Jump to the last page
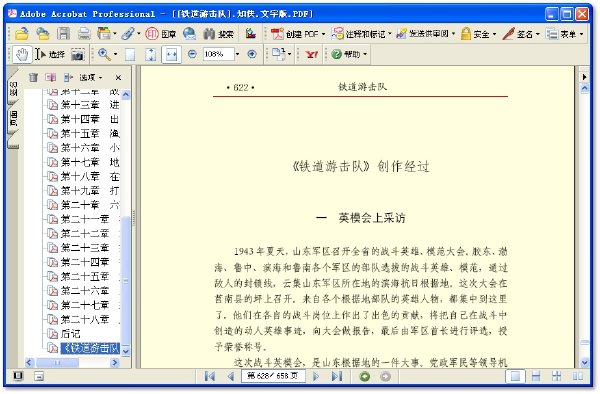Viewport: 600px width, 394px height. tap(337, 377)
